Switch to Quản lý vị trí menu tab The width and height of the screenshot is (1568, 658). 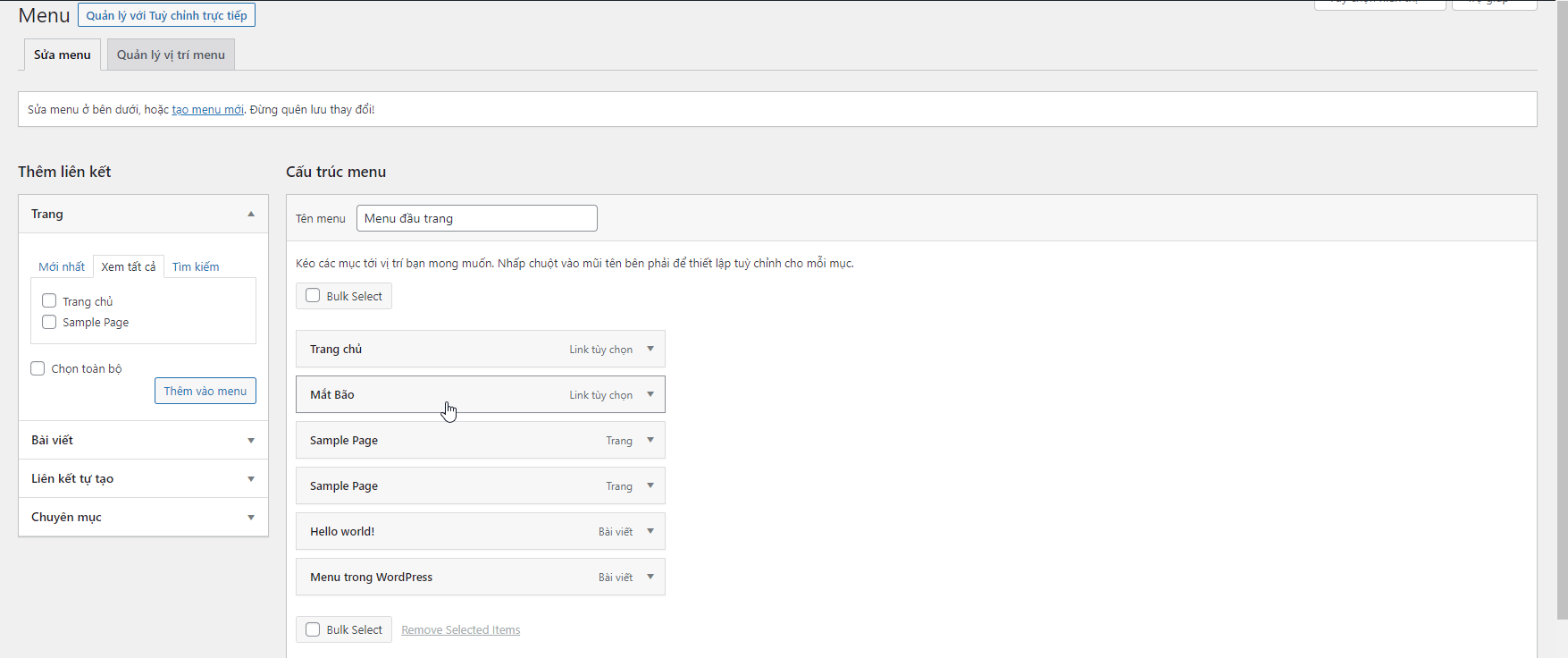[x=171, y=55]
